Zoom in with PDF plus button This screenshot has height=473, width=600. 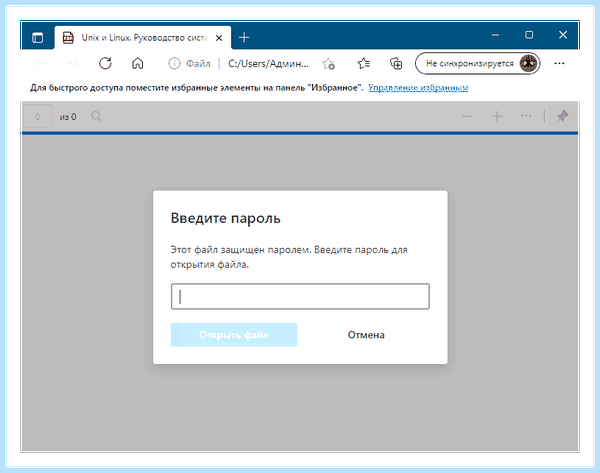pos(497,116)
